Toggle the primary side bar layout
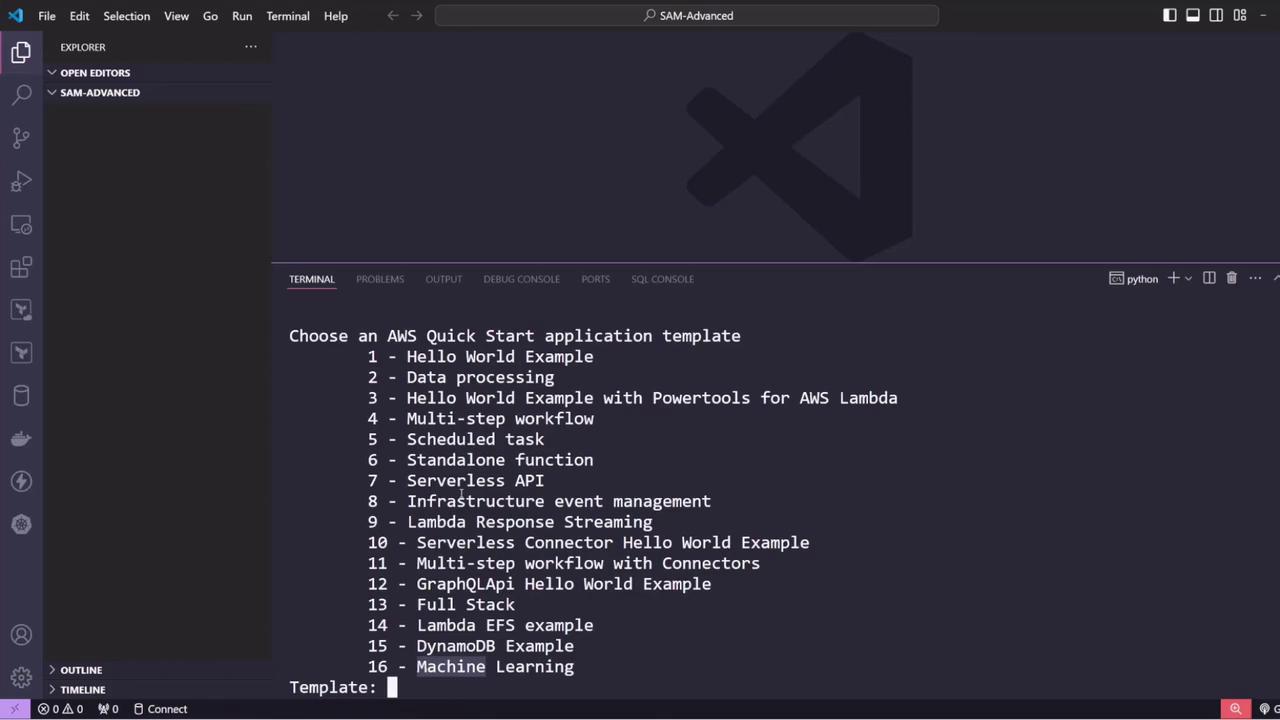 [x=1170, y=15]
